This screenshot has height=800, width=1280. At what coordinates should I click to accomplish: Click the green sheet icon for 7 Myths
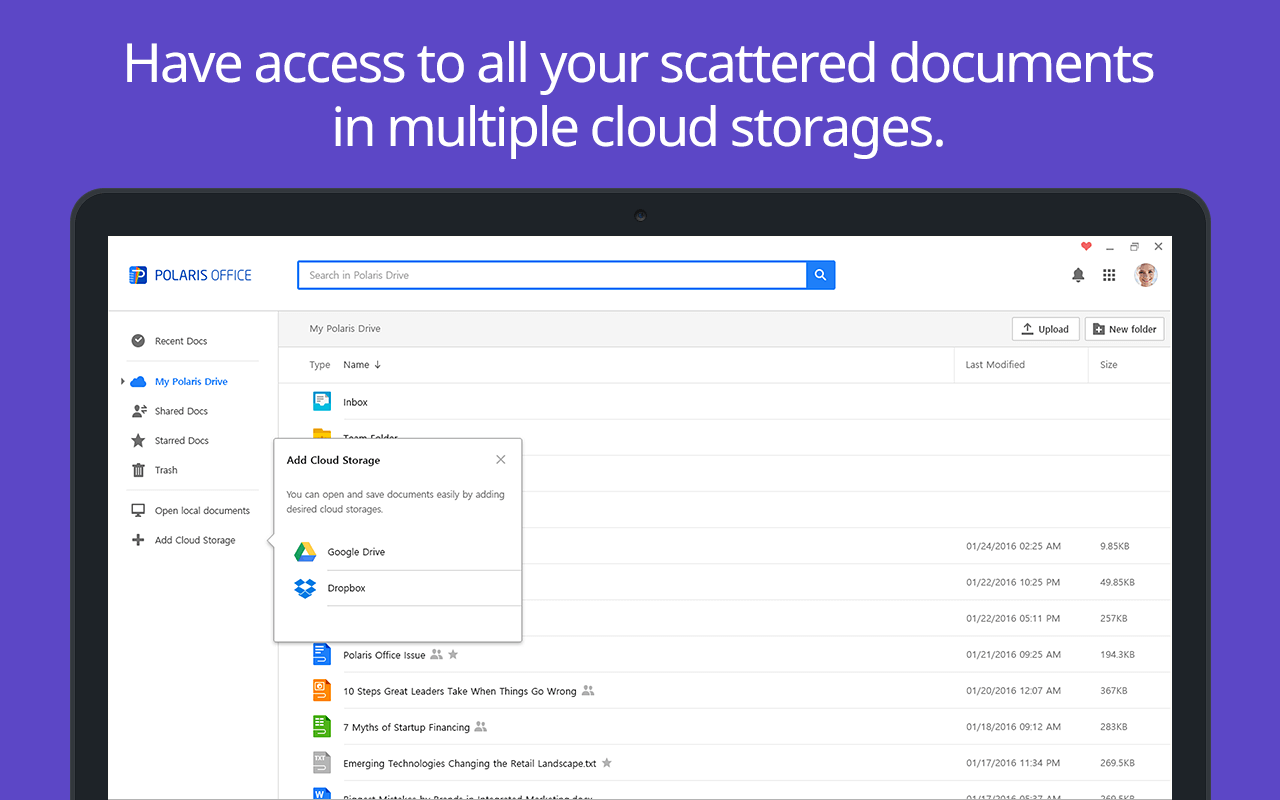tap(321, 726)
